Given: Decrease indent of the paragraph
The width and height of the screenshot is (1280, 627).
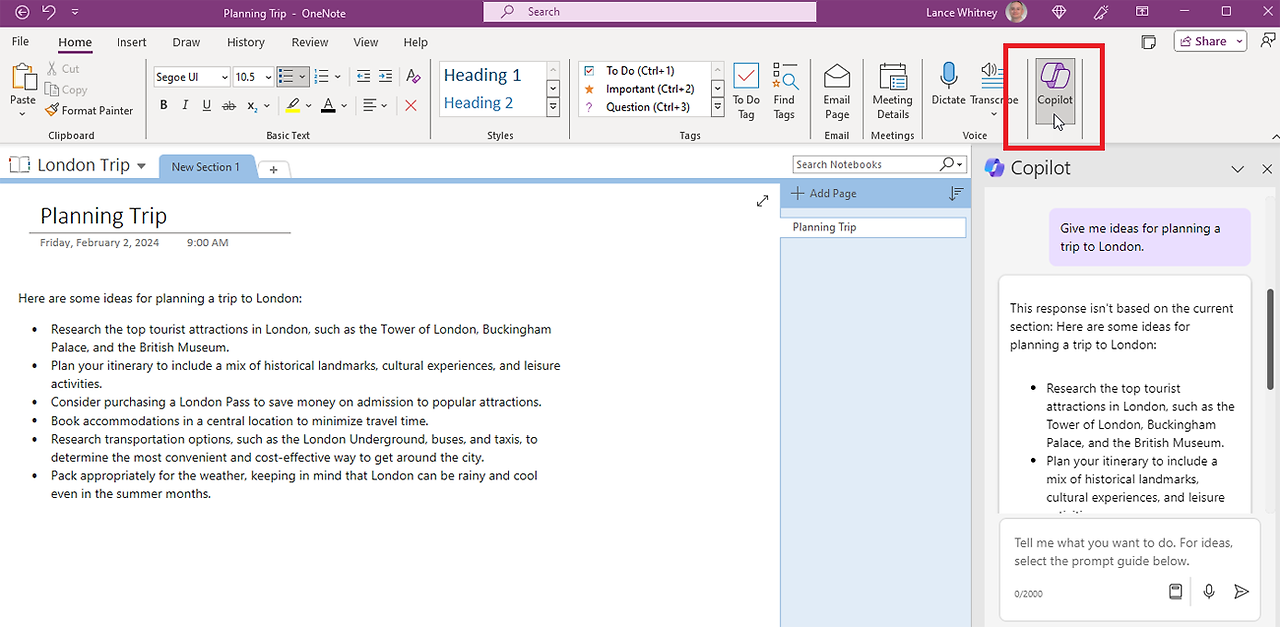Looking at the screenshot, I should tap(363, 76).
